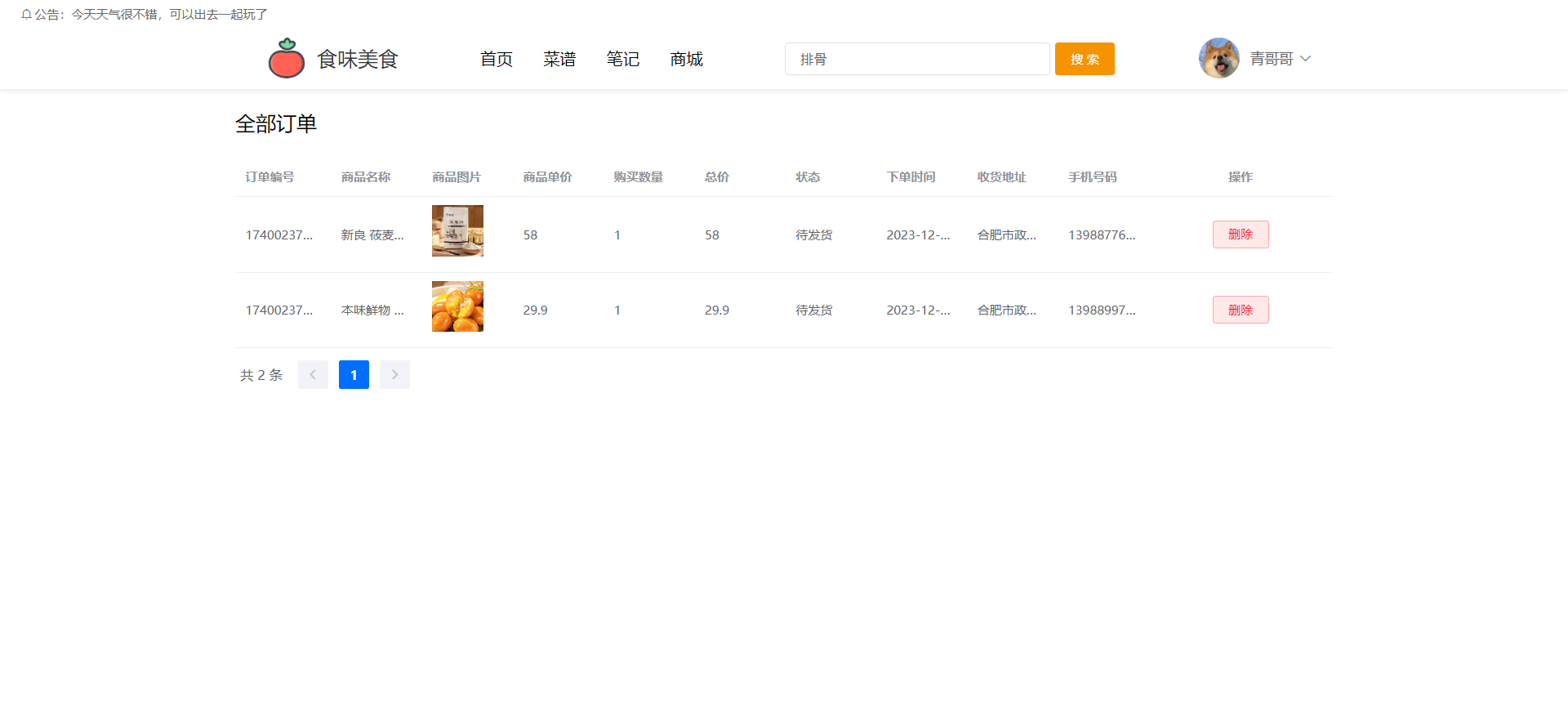
Task: Open the 新良 莜麦 product image
Action: 457,230
